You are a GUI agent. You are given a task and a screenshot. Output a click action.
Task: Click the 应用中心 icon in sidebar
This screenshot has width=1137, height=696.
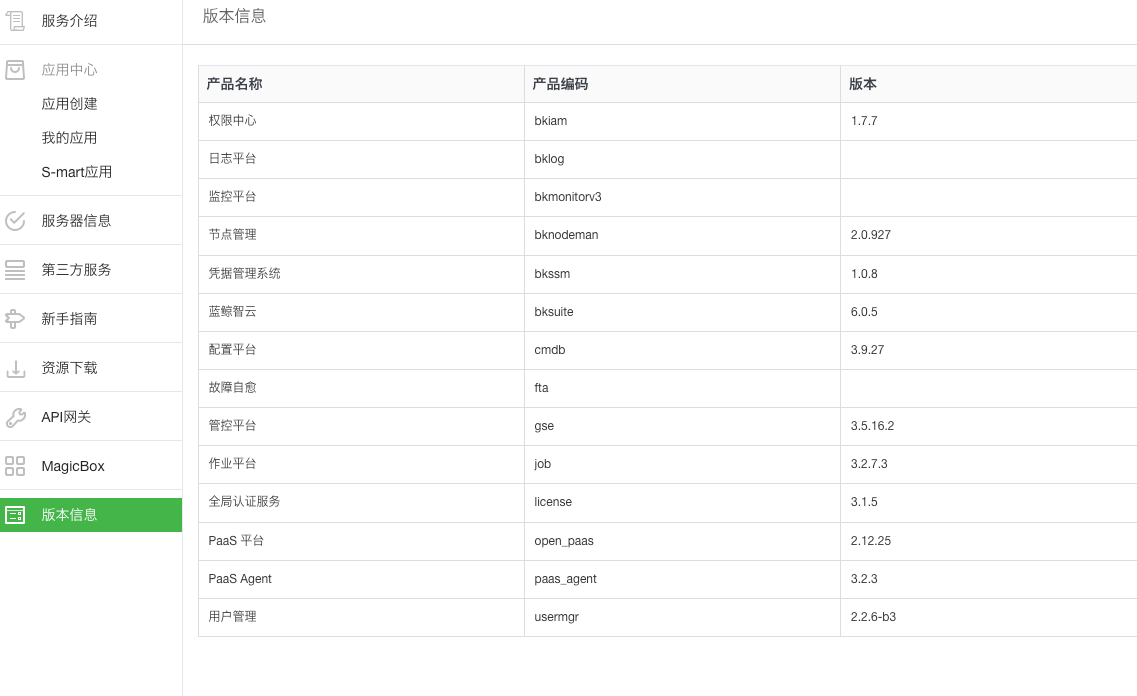[15, 69]
